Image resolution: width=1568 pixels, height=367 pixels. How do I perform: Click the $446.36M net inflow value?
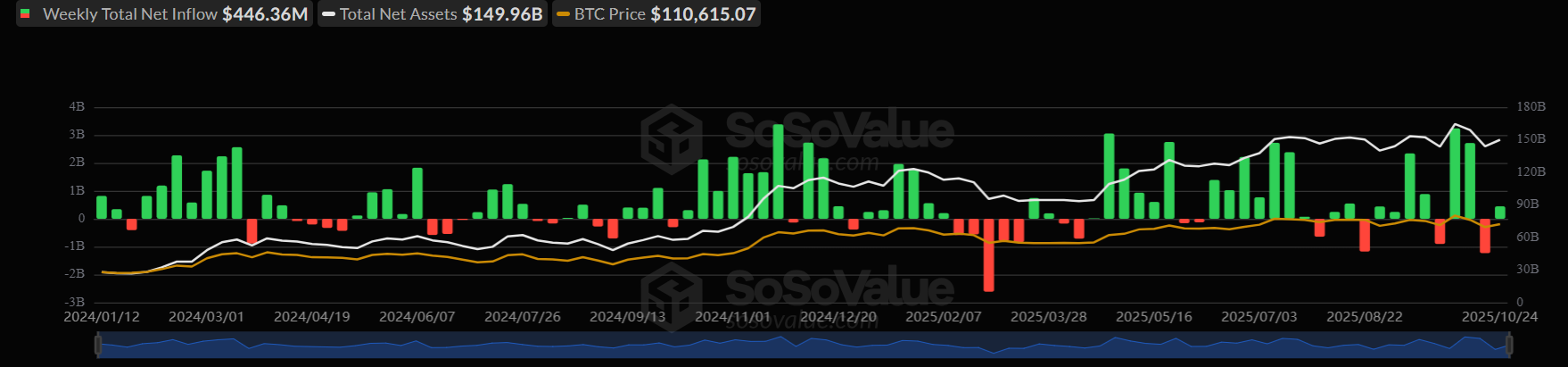(x=265, y=14)
